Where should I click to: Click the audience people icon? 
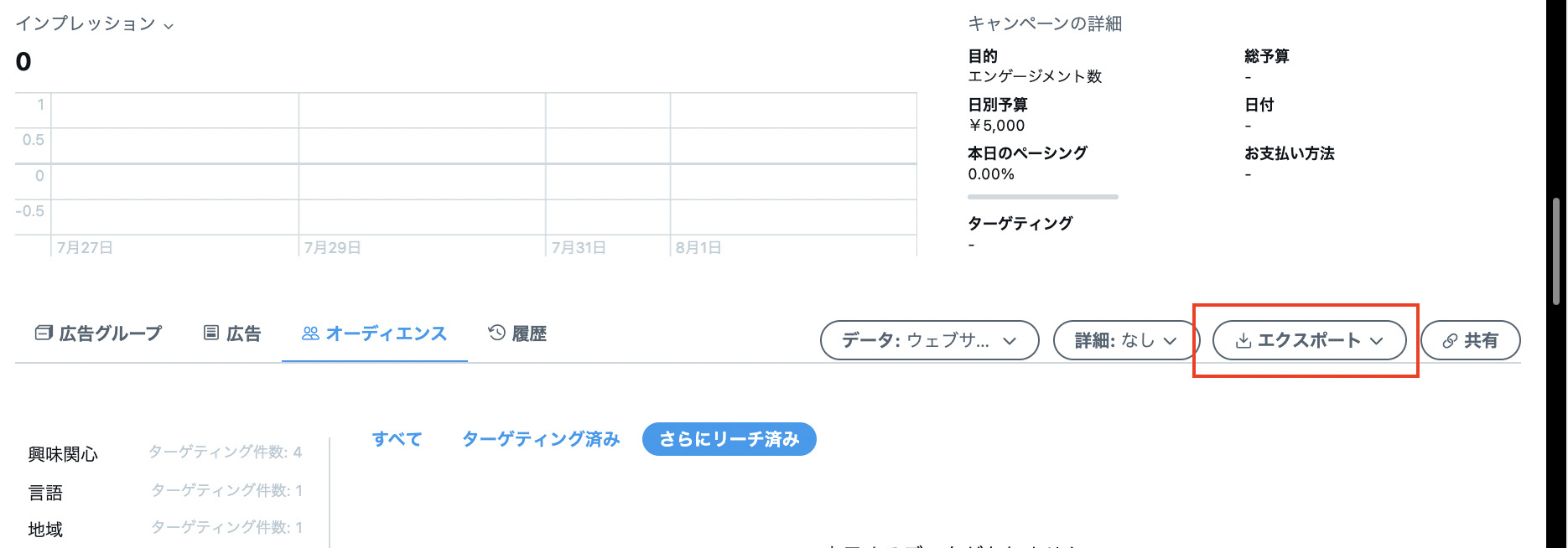[310, 333]
